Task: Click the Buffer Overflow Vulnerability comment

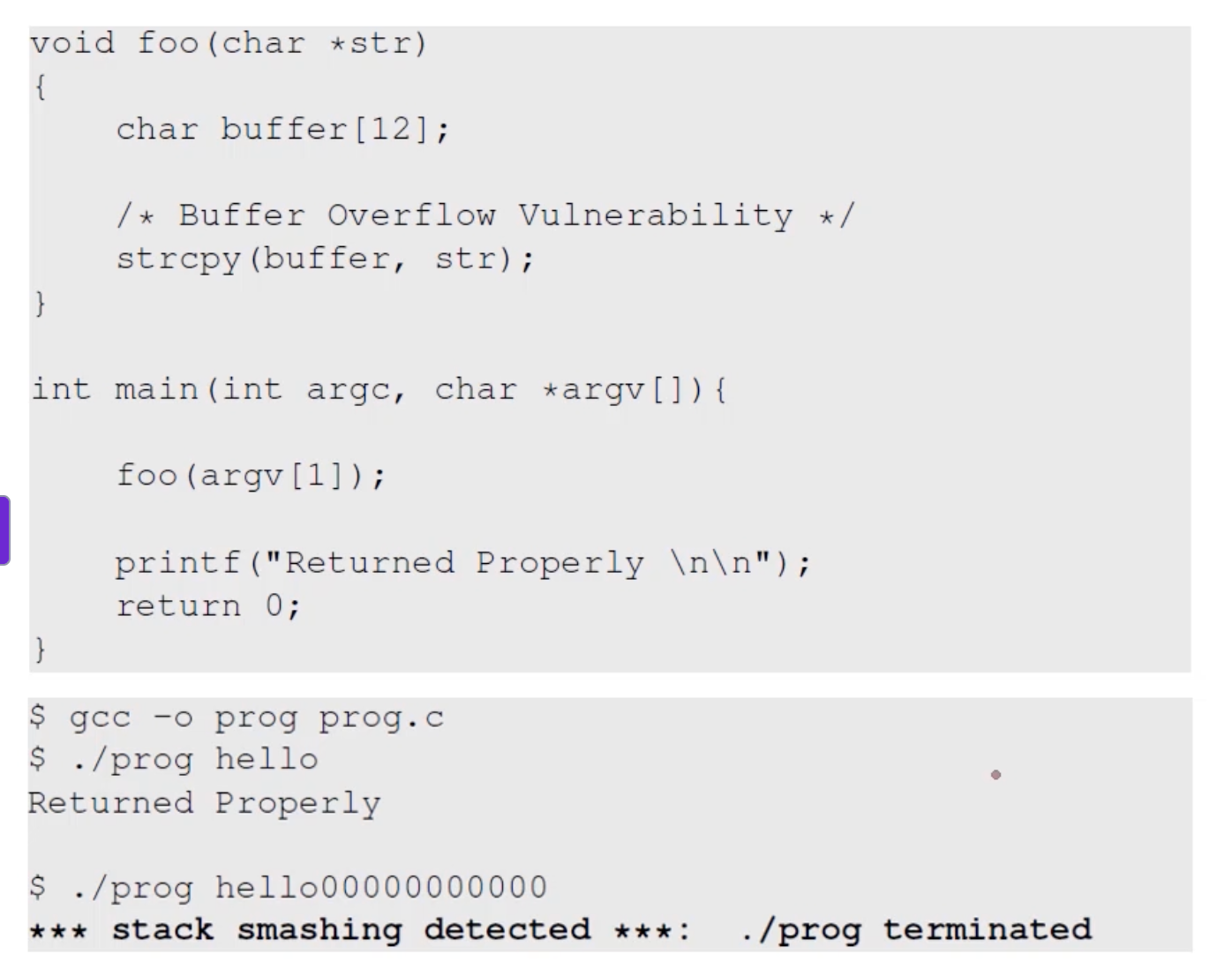Action: (485, 216)
